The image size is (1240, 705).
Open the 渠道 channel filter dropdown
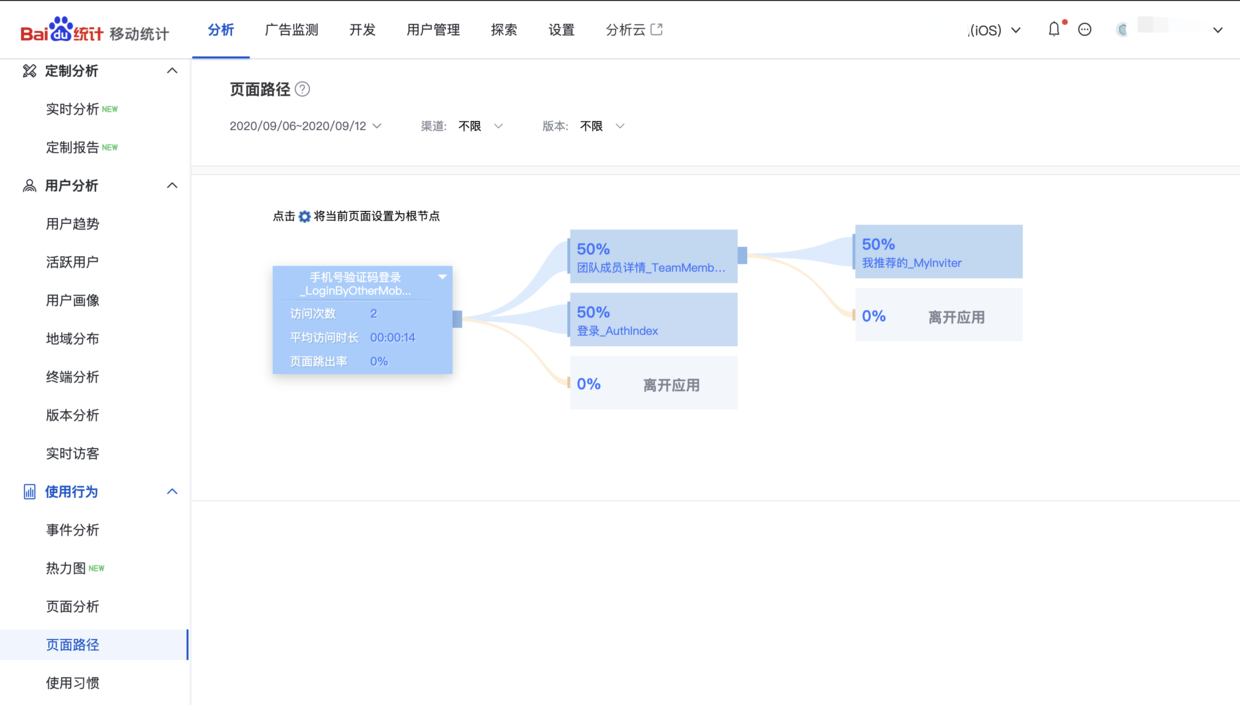480,126
